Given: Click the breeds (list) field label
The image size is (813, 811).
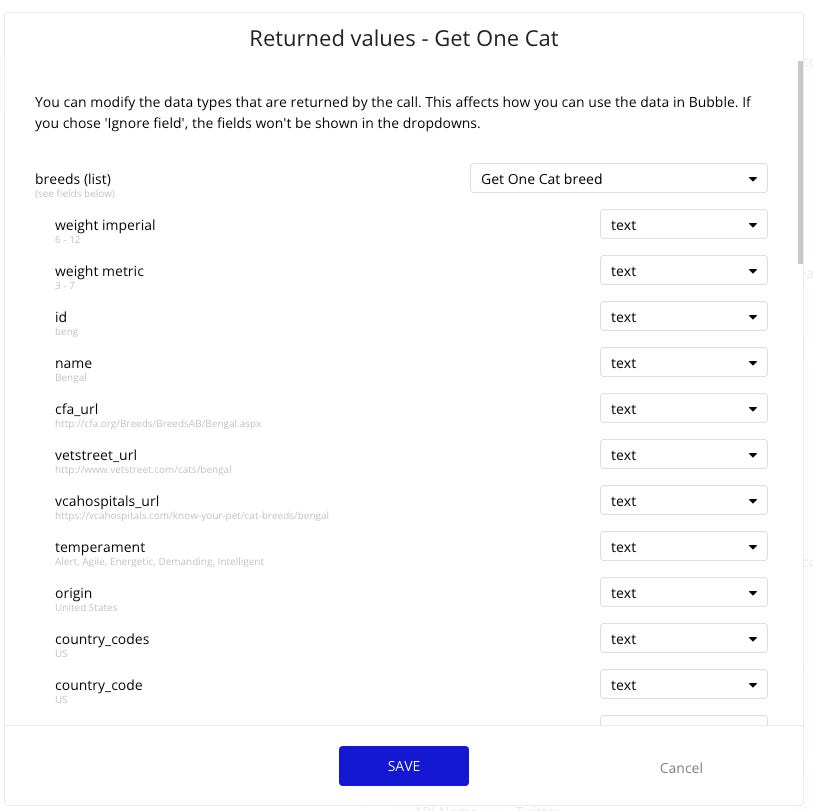Looking at the screenshot, I should click(71, 178).
